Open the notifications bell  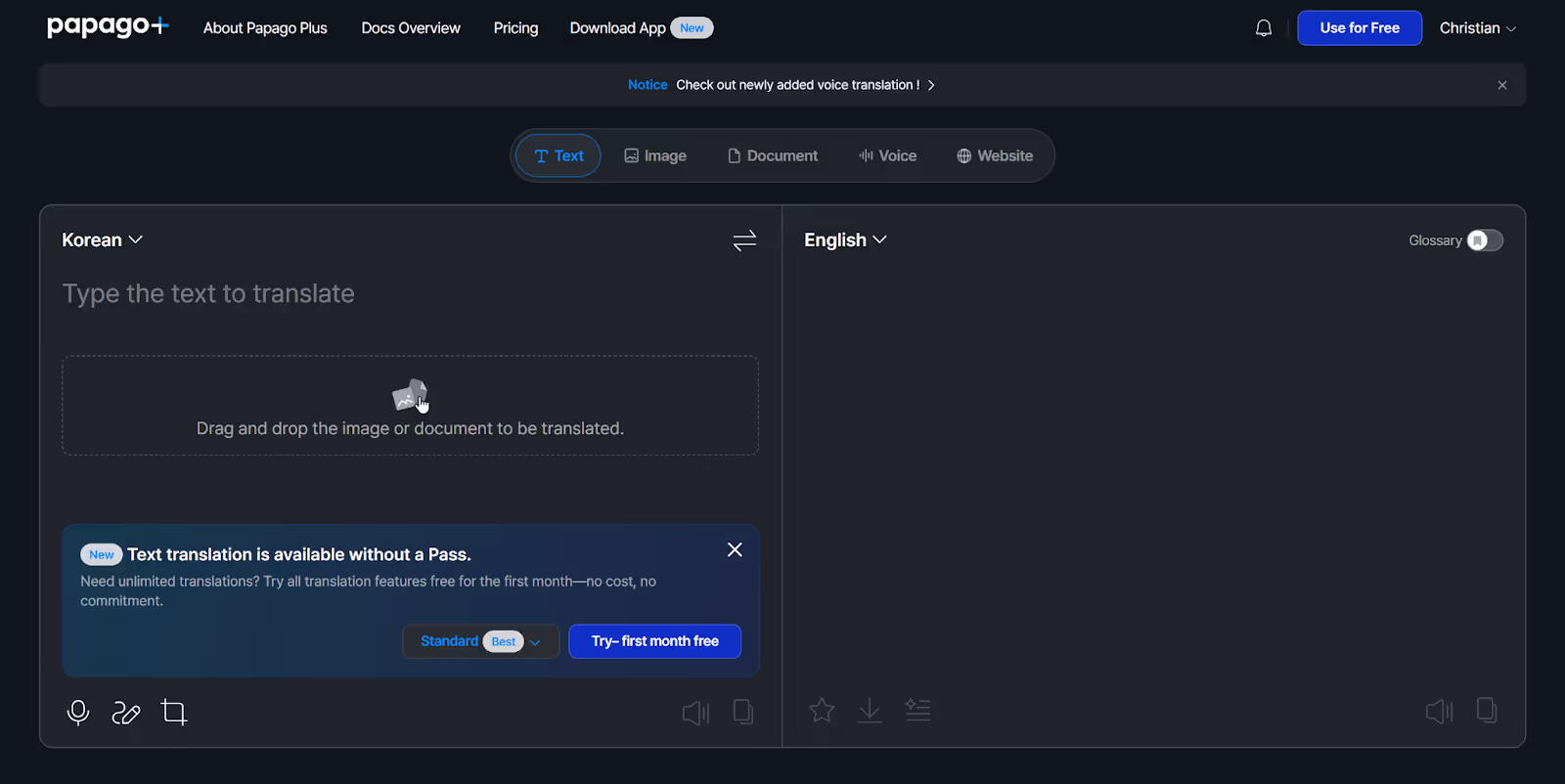1264,28
